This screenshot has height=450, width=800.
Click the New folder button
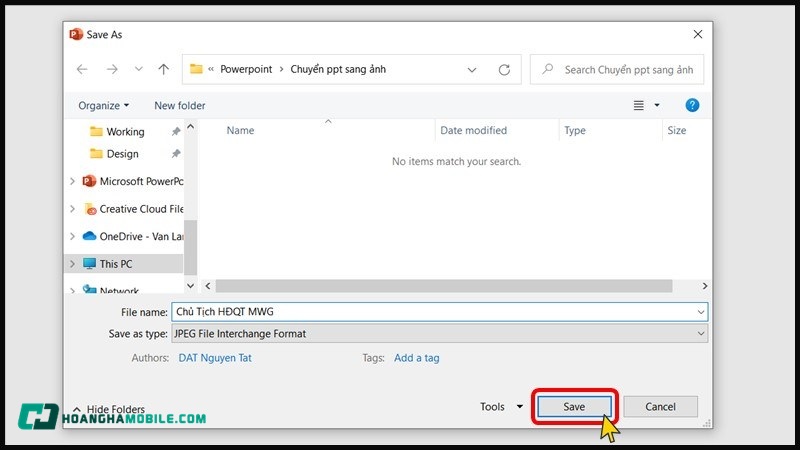tap(180, 105)
